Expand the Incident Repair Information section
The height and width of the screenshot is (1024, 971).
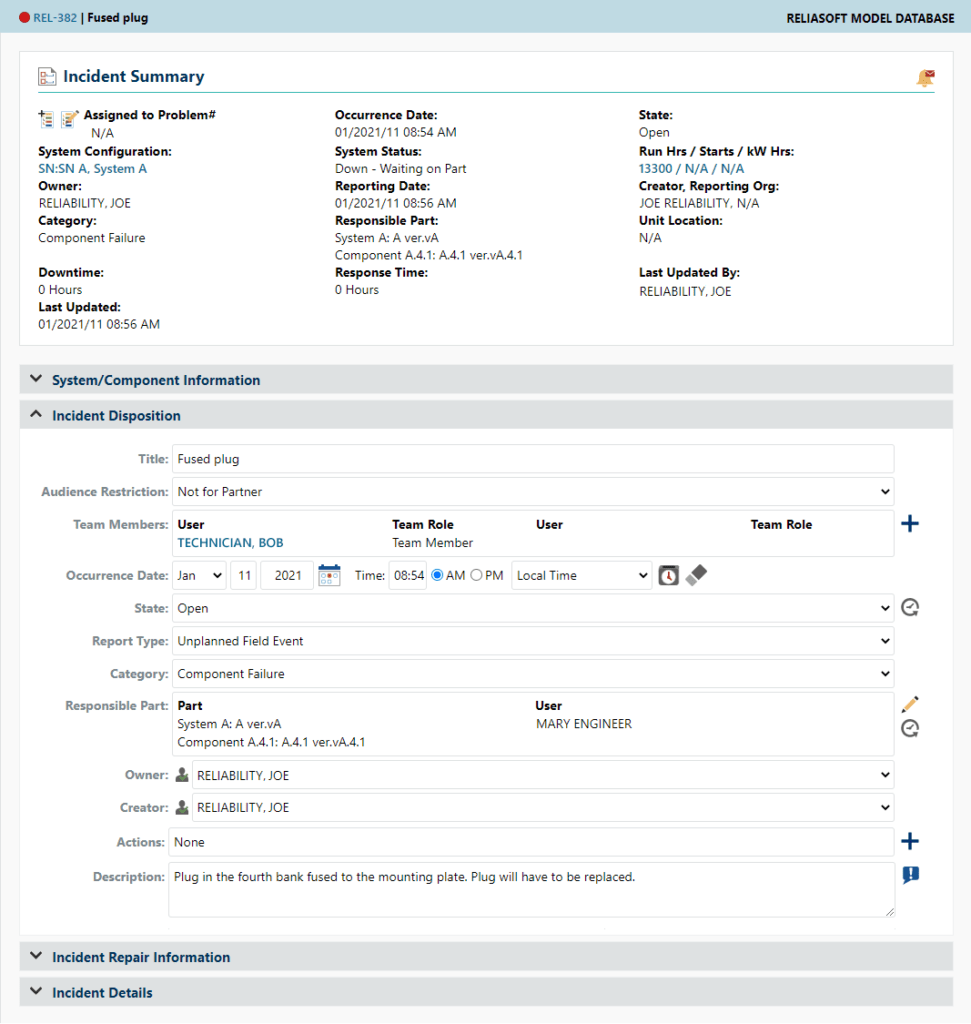pos(140,957)
